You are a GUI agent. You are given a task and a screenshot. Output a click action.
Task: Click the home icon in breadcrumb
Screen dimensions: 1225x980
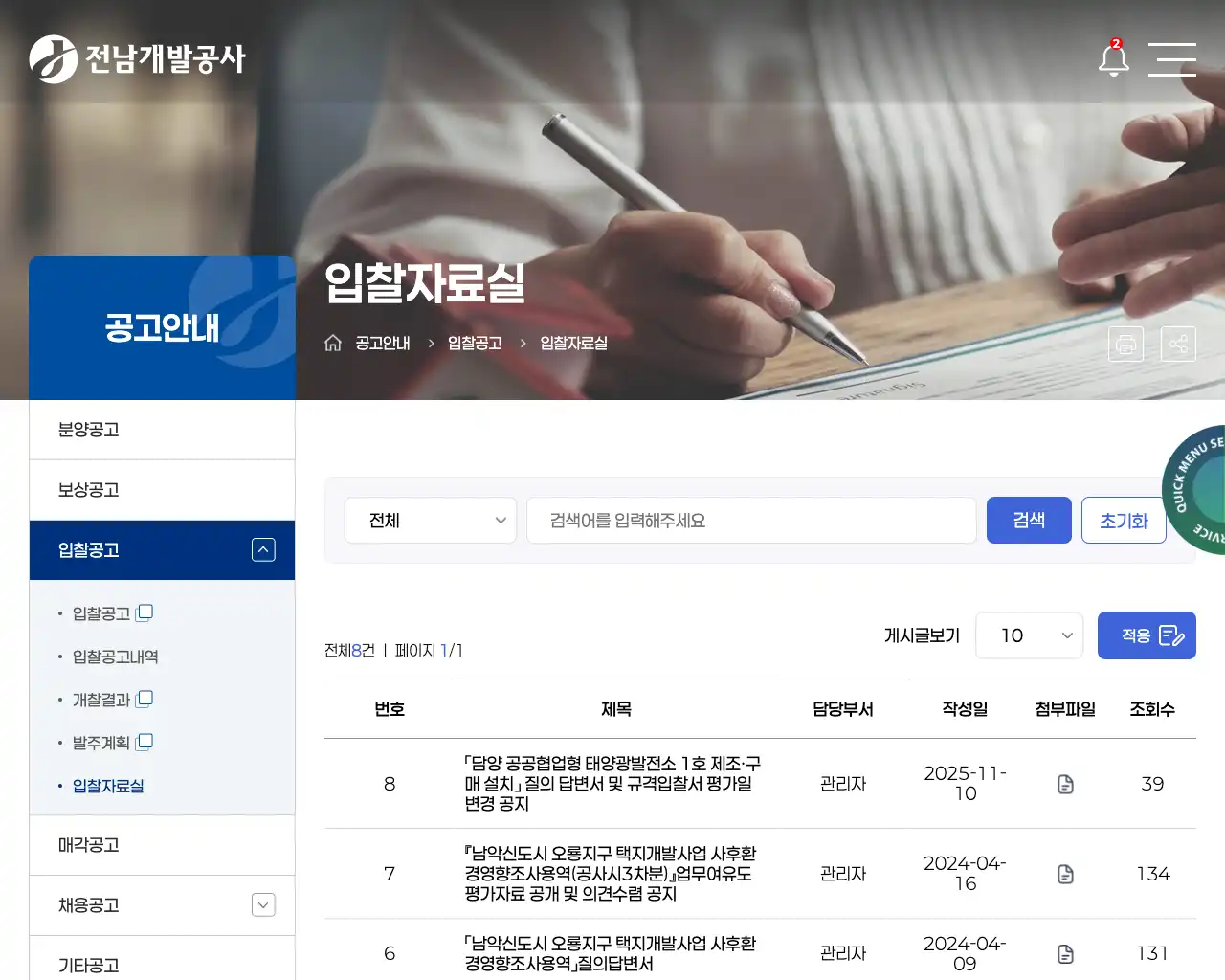click(x=333, y=343)
